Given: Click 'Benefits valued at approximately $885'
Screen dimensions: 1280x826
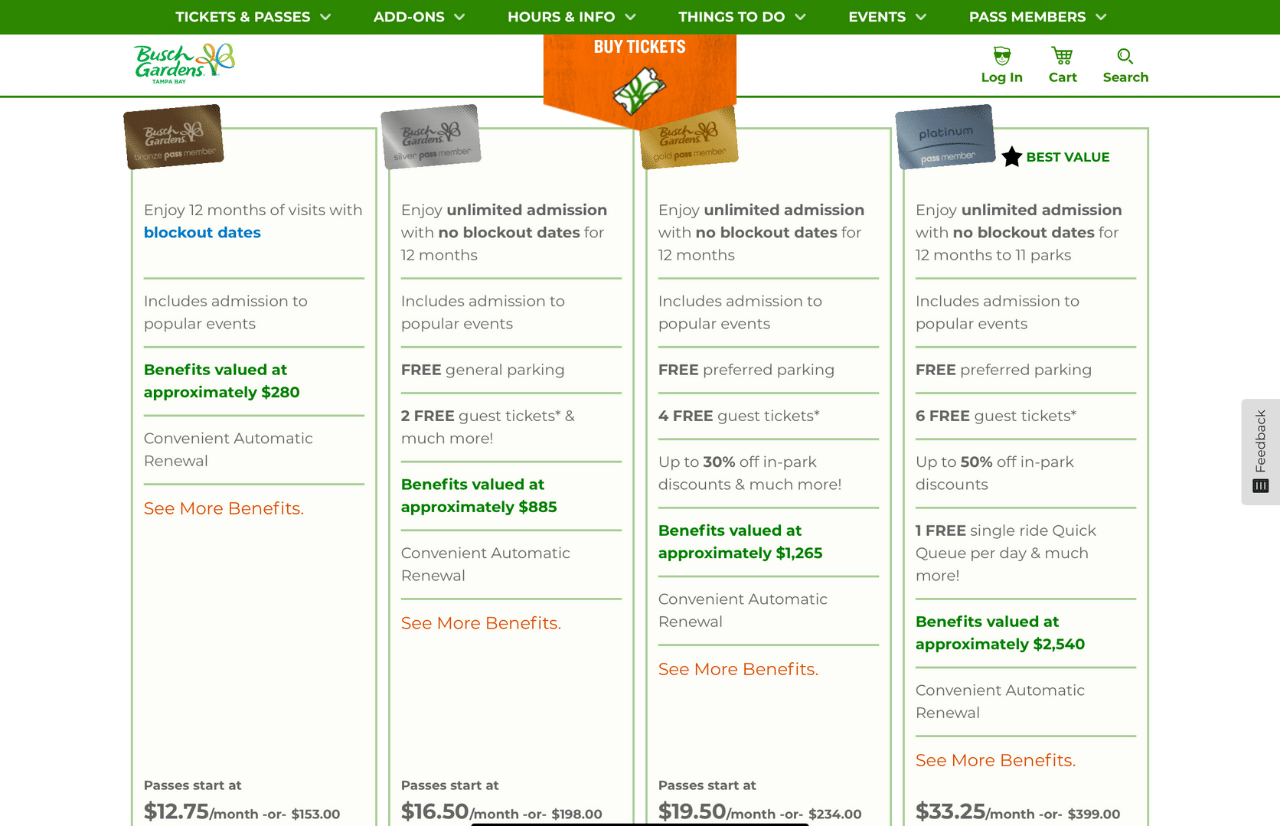Looking at the screenshot, I should pyautogui.click(x=479, y=496).
